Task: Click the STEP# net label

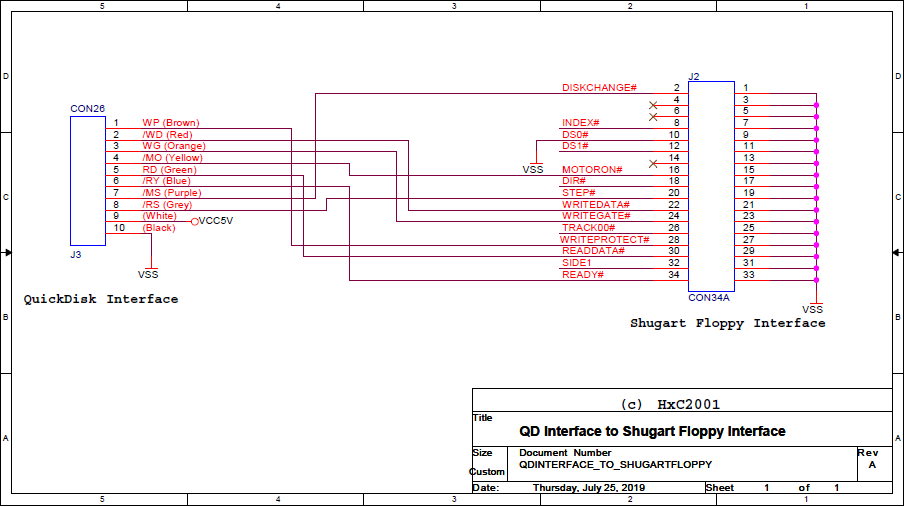Action: tap(579, 193)
